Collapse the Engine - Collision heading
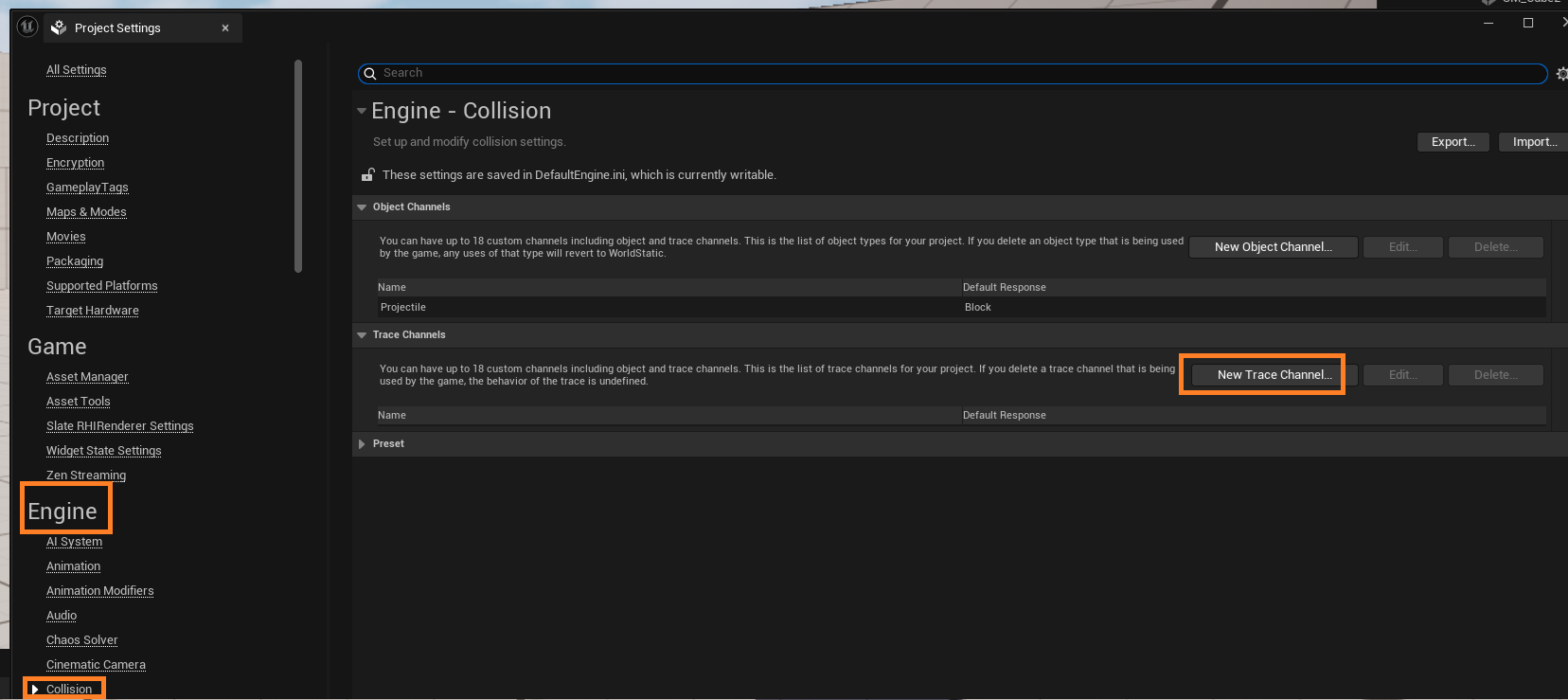Image resolution: width=1568 pixels, height=700 pixels. (362, 111)
